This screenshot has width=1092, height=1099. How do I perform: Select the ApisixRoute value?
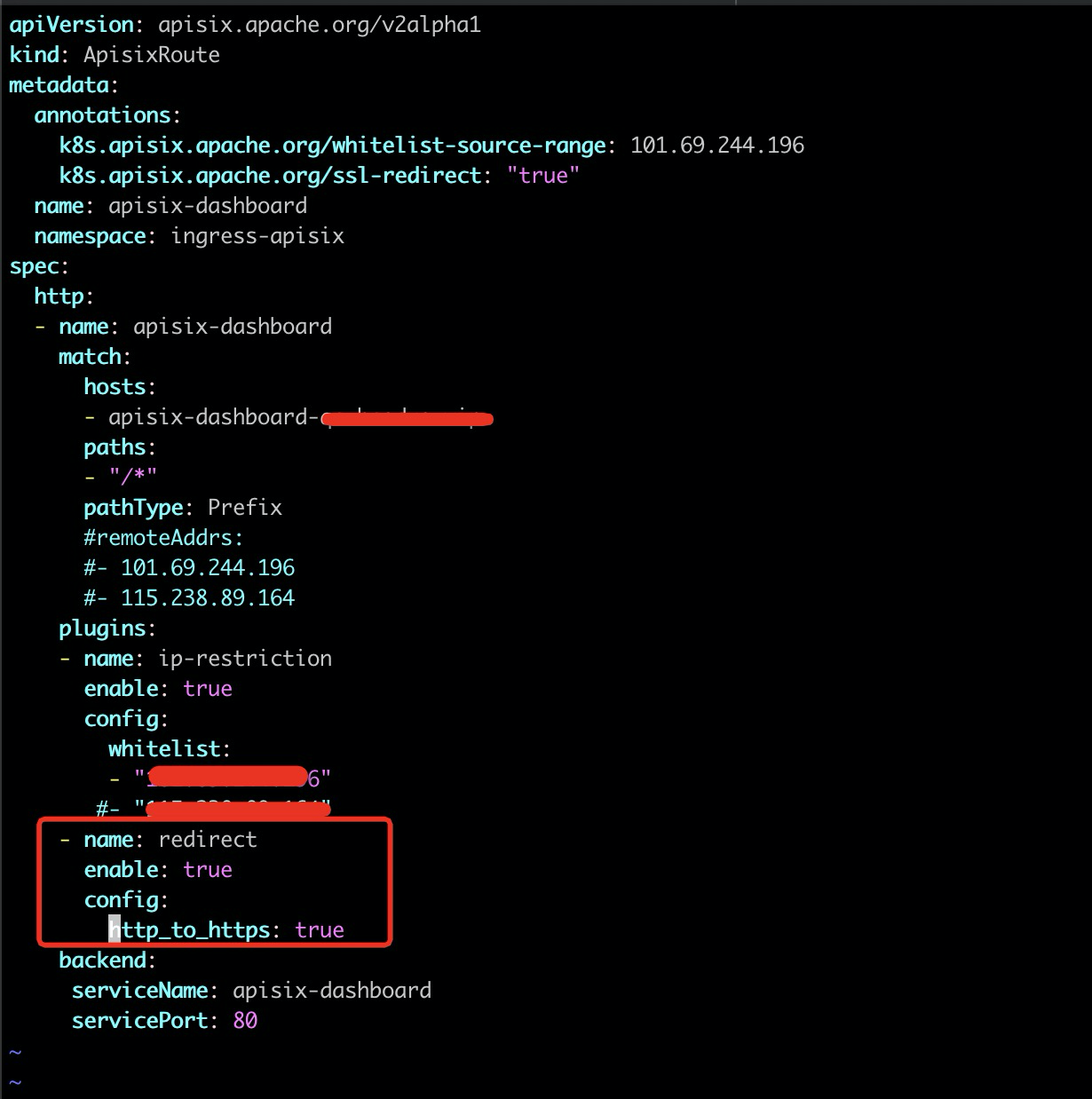[152, 55]
